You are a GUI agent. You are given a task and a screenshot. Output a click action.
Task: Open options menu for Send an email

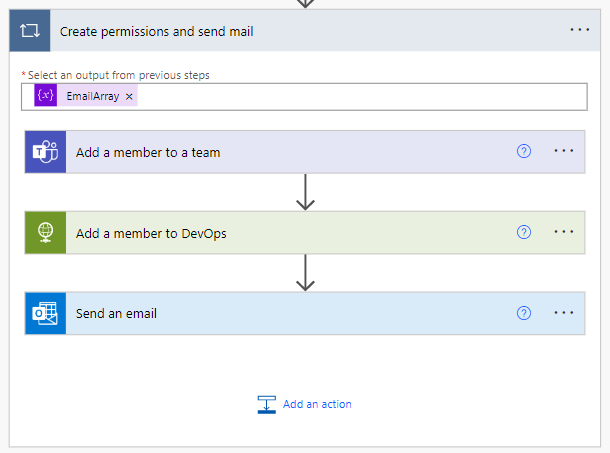564,313
